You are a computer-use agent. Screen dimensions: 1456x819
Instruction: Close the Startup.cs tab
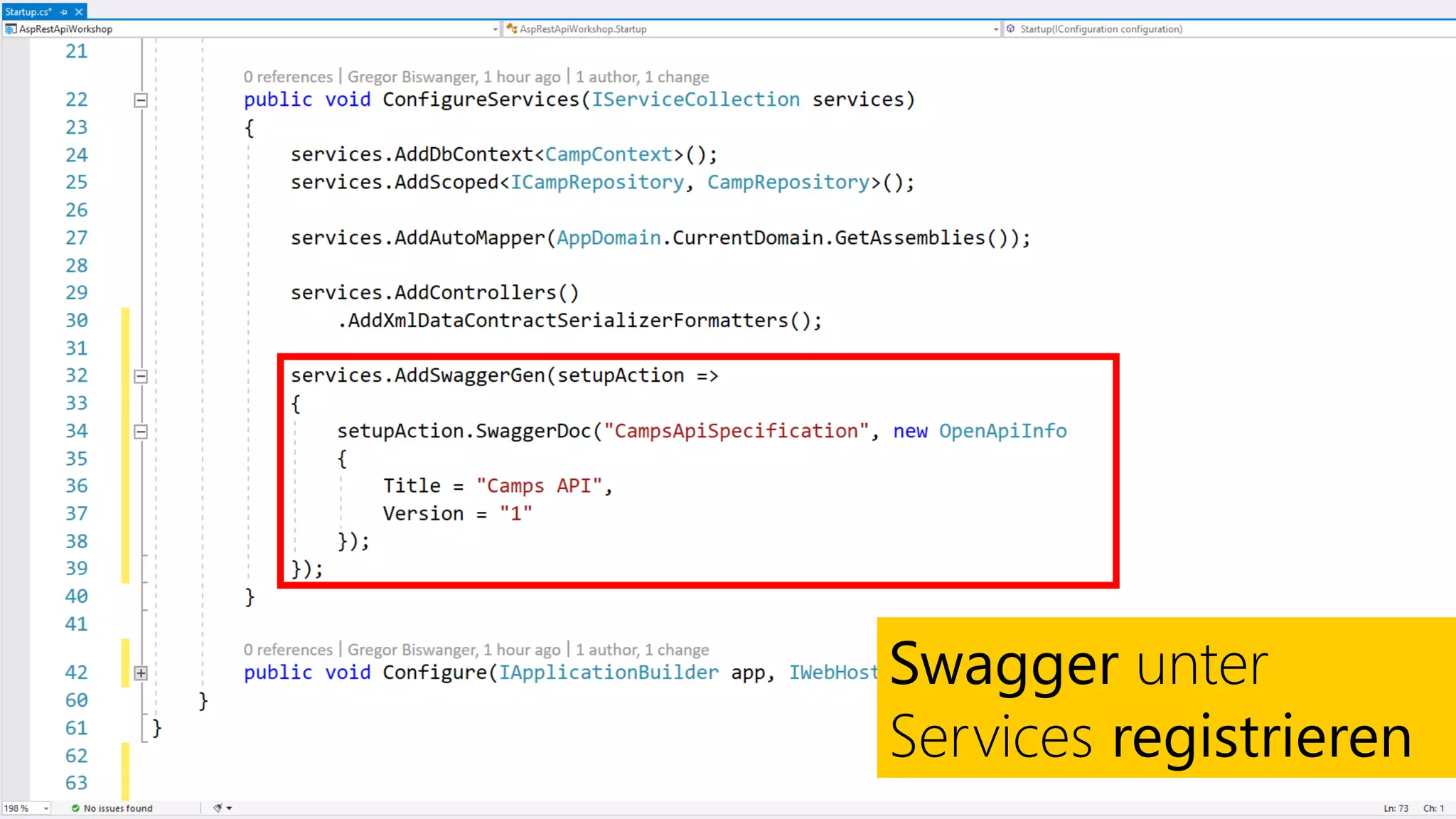click(x=79, y=12)
